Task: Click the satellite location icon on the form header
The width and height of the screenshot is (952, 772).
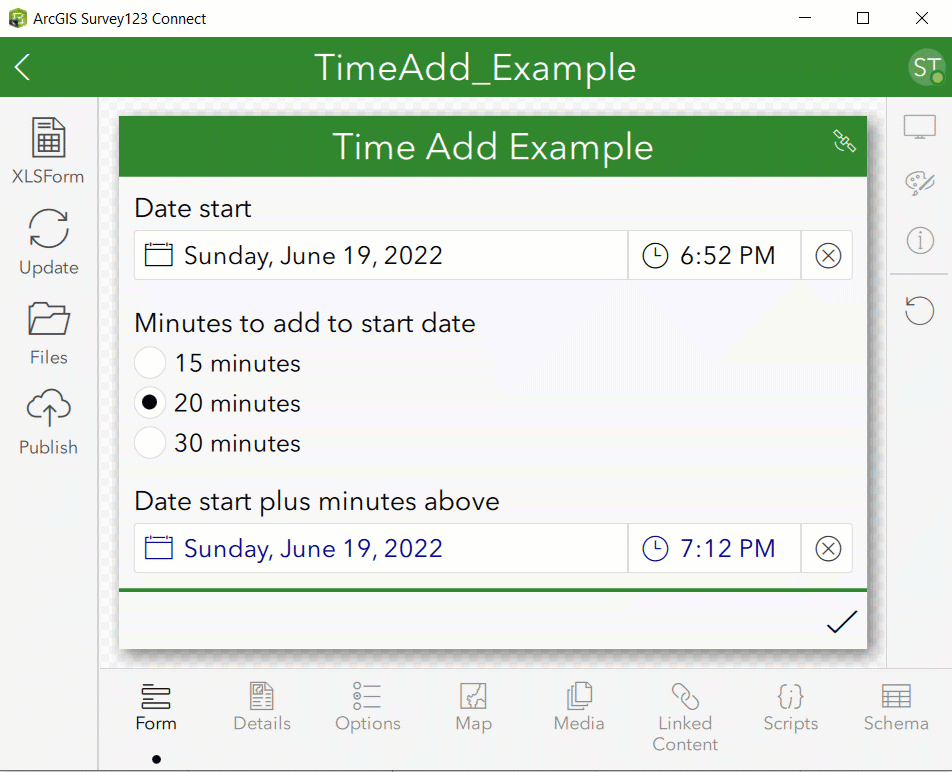Action: [x=843, y=143]
